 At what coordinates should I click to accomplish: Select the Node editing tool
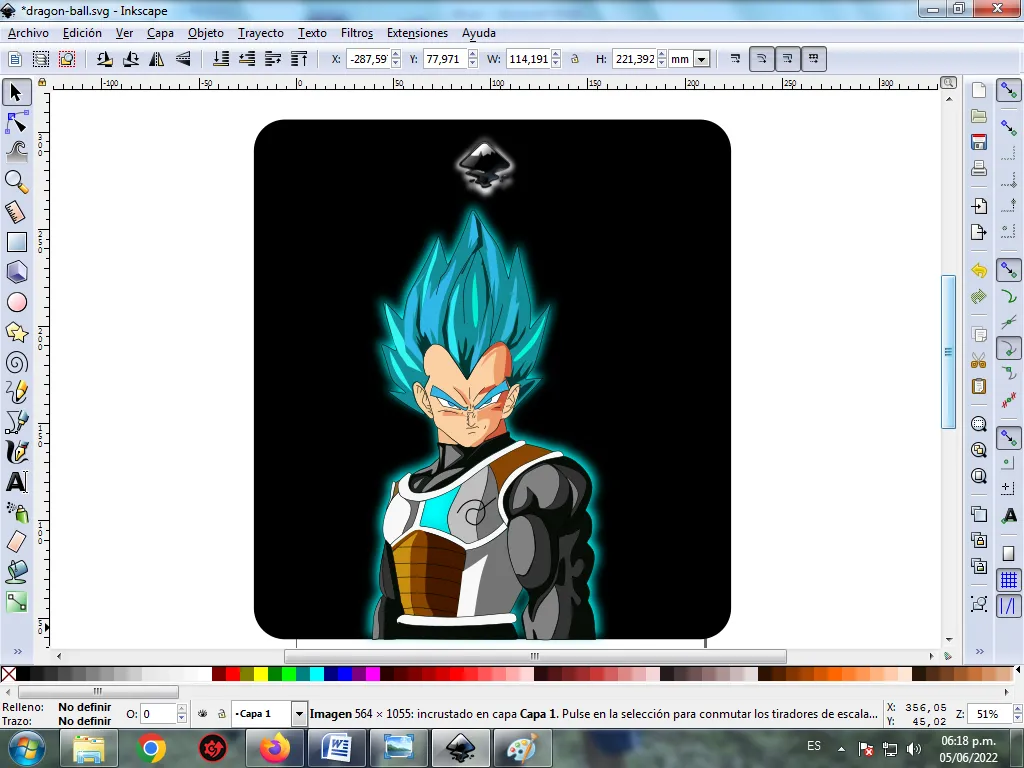click(16, 122)
